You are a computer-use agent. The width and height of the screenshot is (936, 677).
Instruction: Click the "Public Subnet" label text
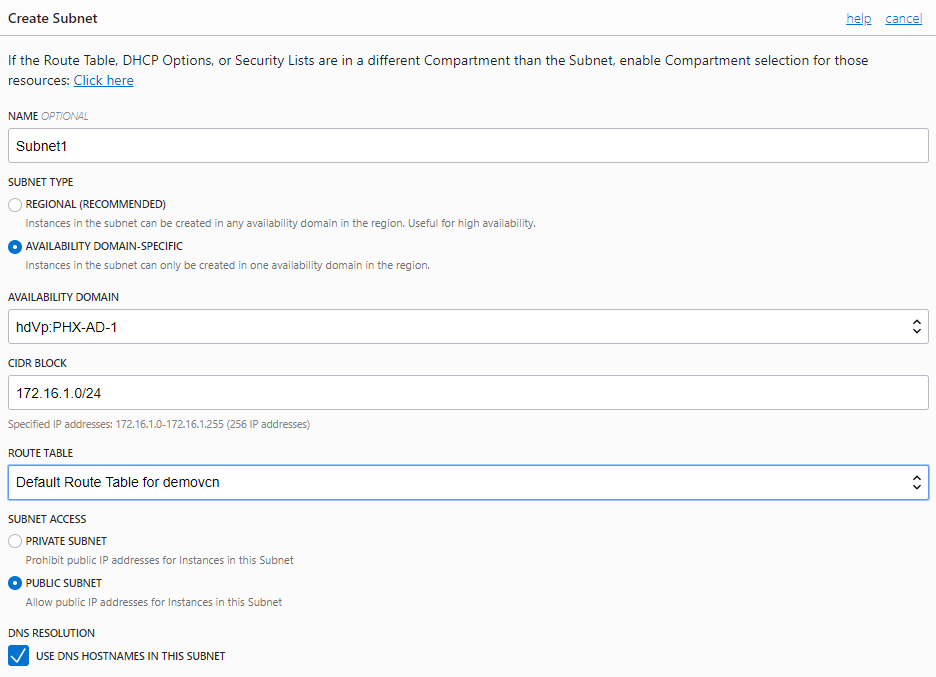[64, 583]
